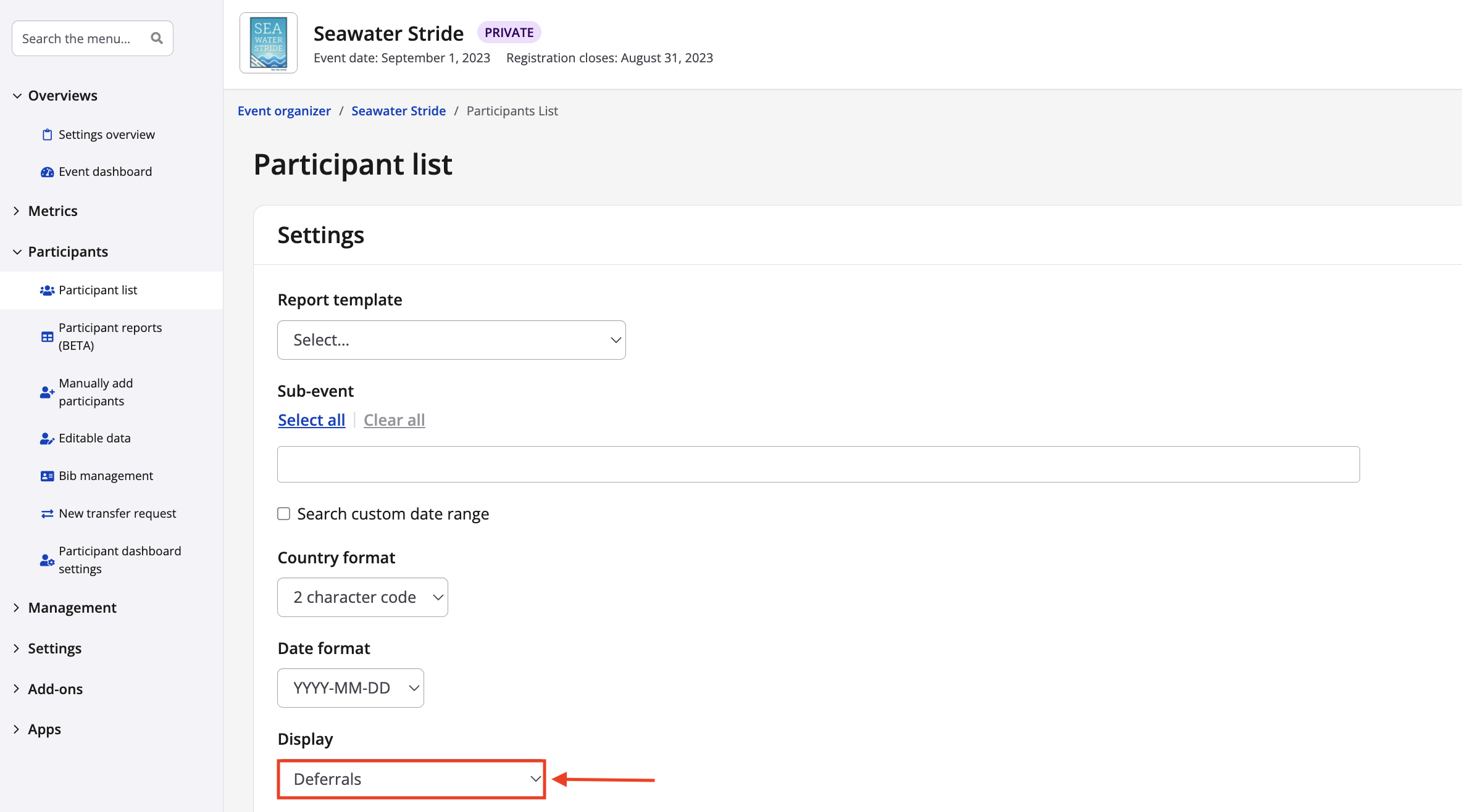Click the Manually add participants icon

pos(47,392)
